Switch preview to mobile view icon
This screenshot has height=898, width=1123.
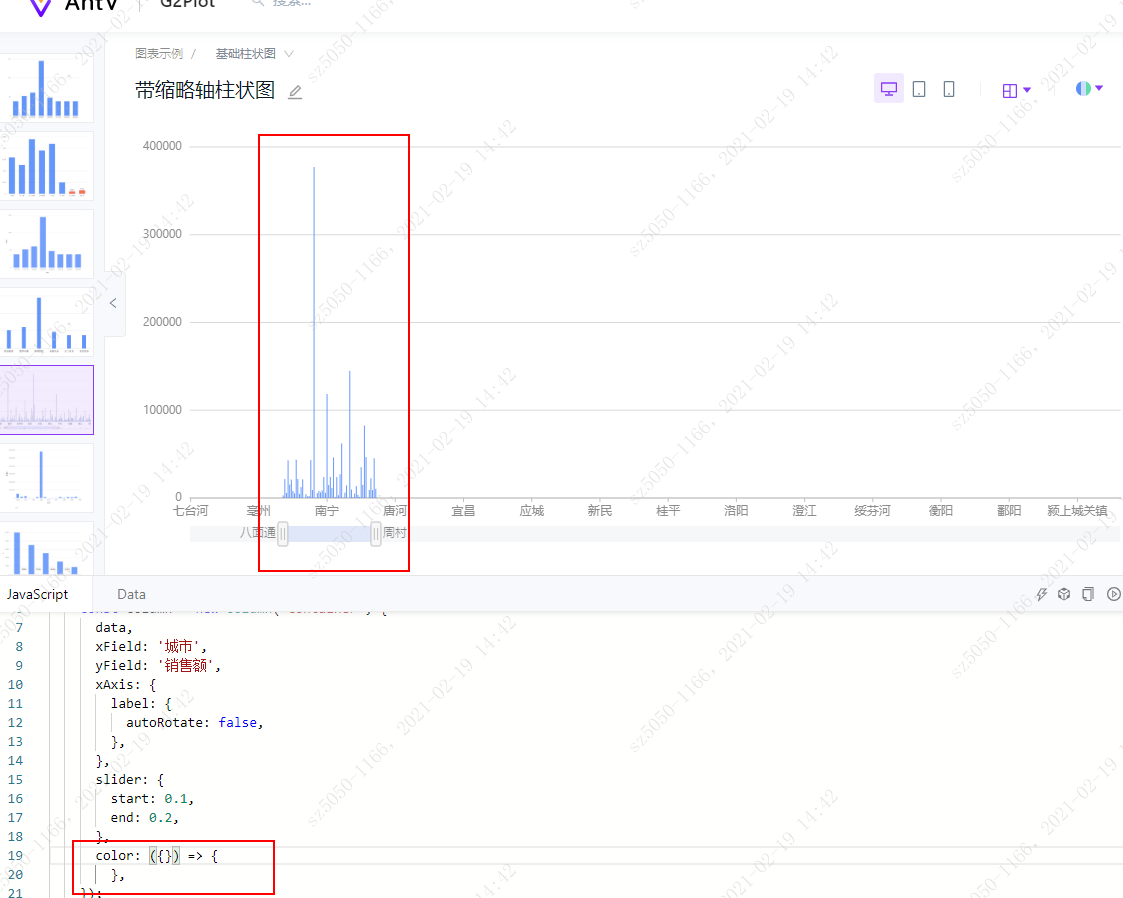point(948,88)
